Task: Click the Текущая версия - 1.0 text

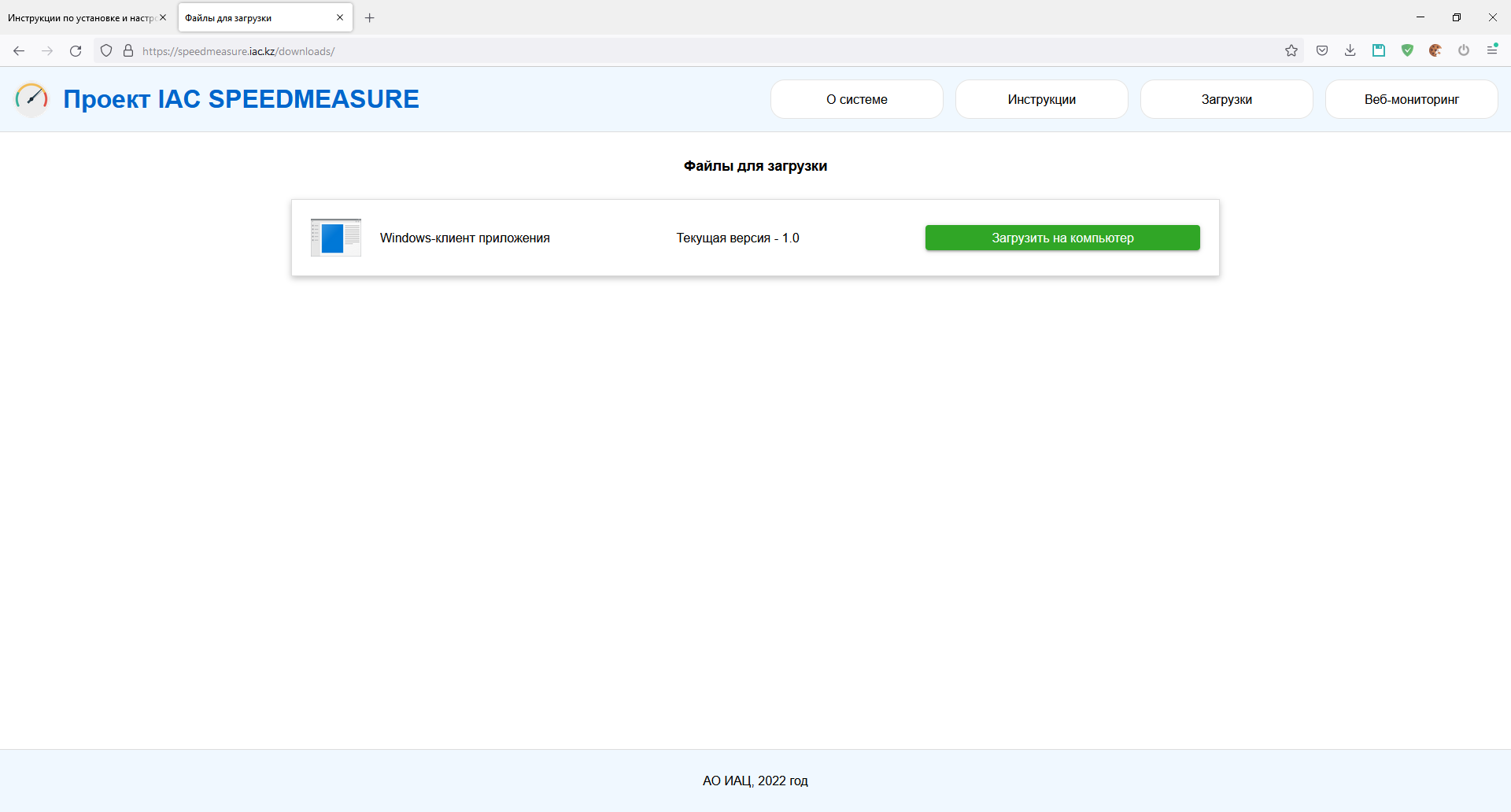Action: pos(737,238)
